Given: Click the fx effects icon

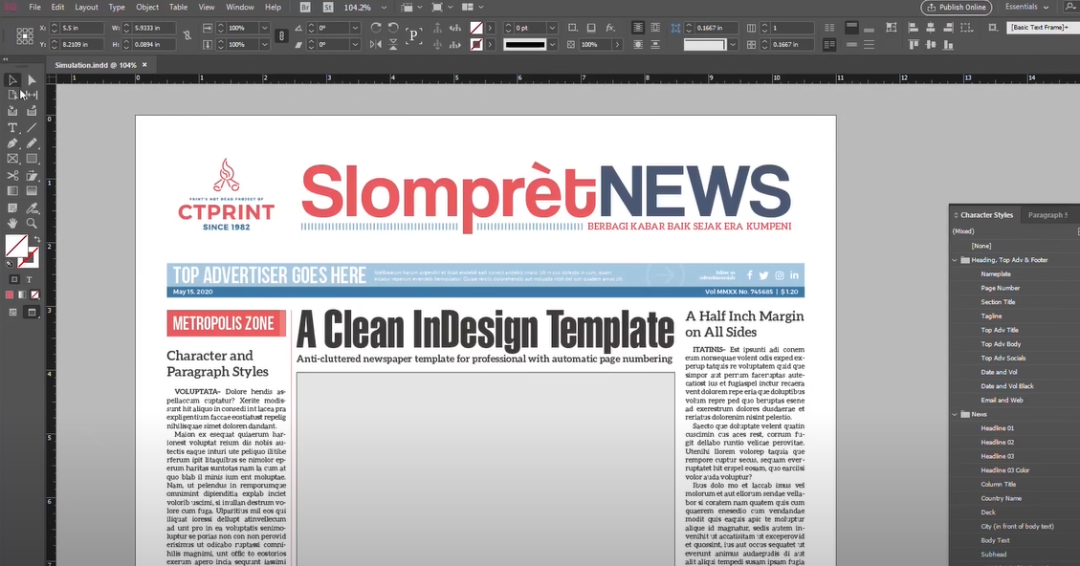Looking at the screenshot, I should click(610, 28).
